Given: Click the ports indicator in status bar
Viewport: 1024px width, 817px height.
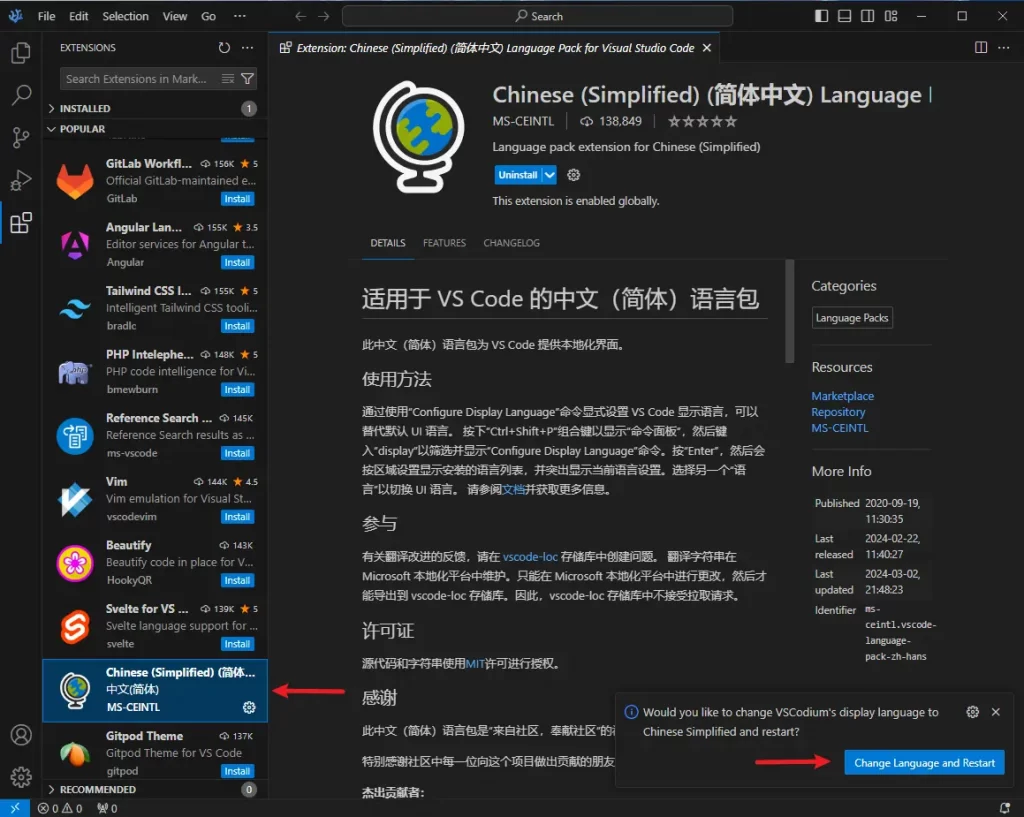Looking at the screenshot, I should click(x=107, y=809).
